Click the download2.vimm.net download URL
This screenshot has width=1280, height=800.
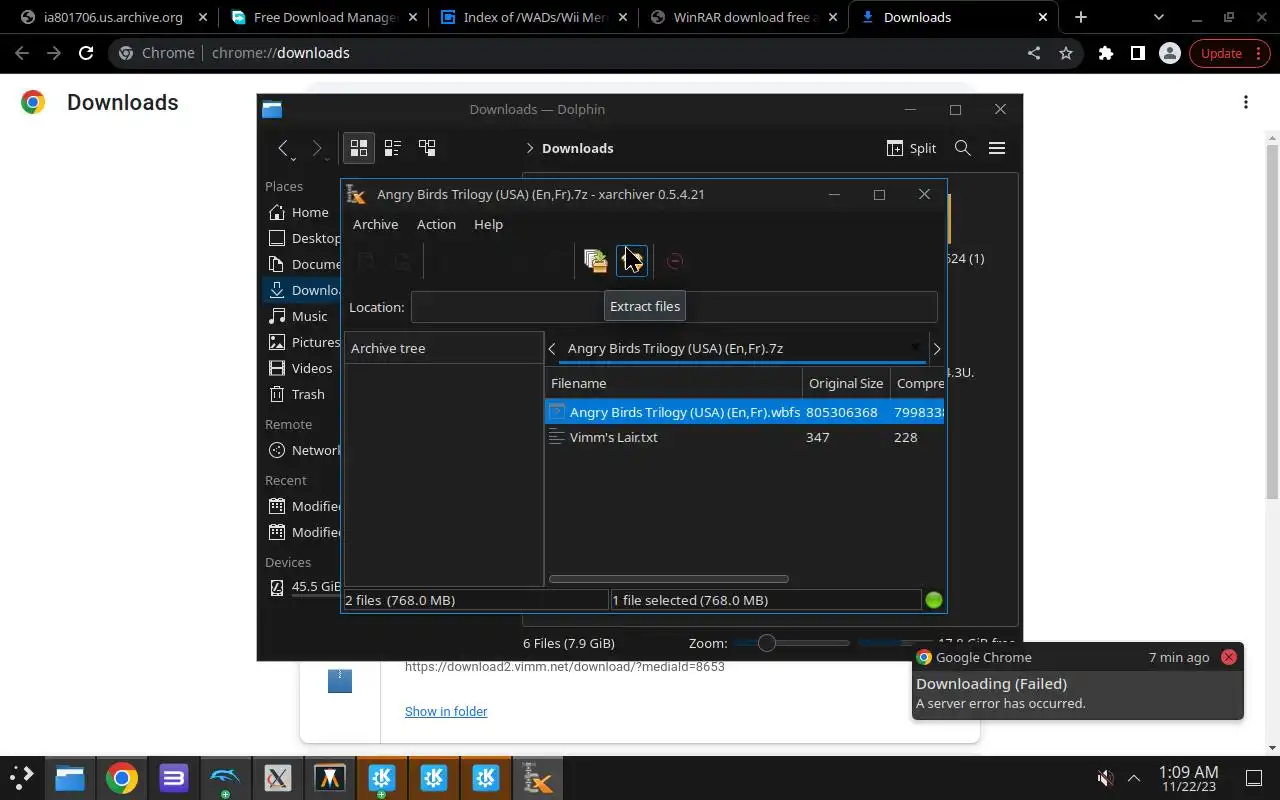(565, 667)
